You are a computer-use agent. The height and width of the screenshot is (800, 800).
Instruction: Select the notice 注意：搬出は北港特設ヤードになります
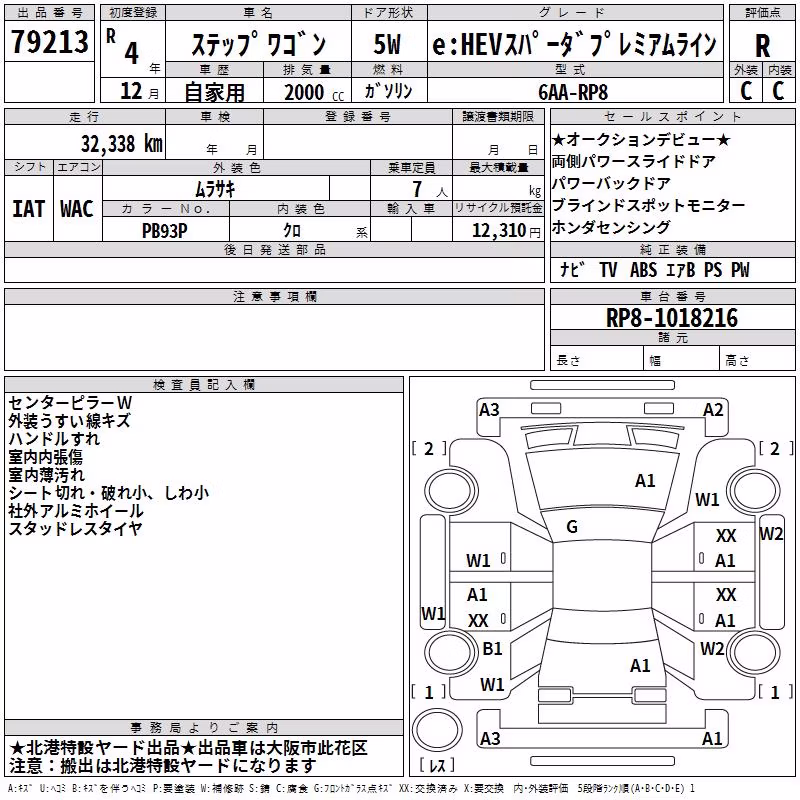coord(163,765)
